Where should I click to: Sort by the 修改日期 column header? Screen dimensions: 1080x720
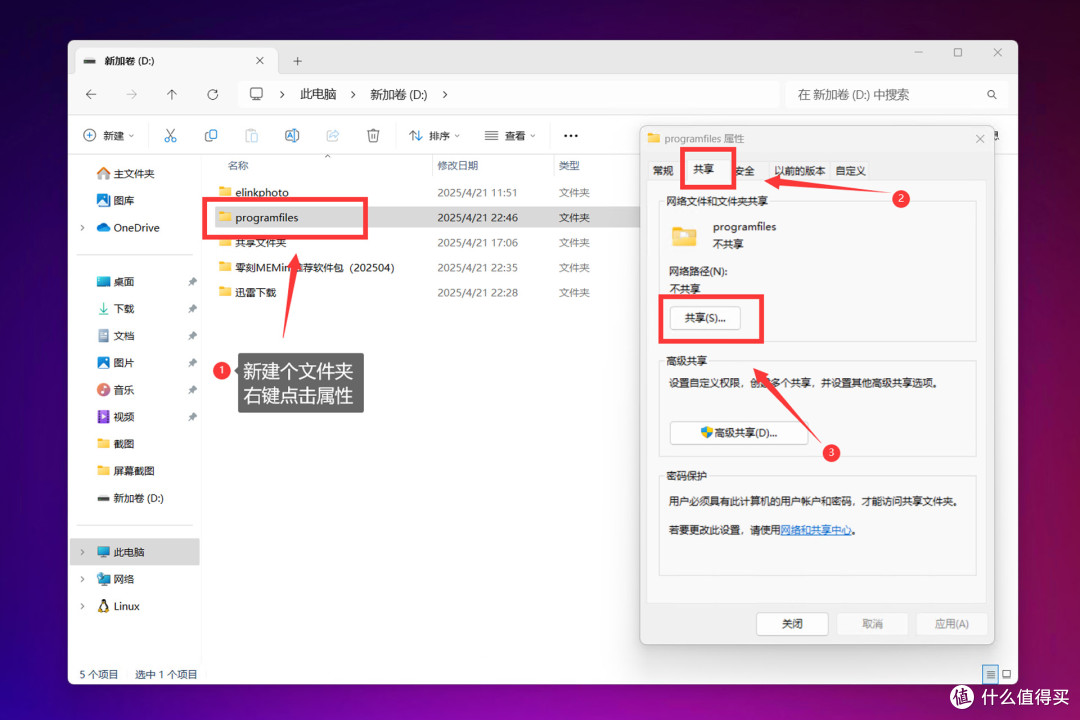point(457,165)
